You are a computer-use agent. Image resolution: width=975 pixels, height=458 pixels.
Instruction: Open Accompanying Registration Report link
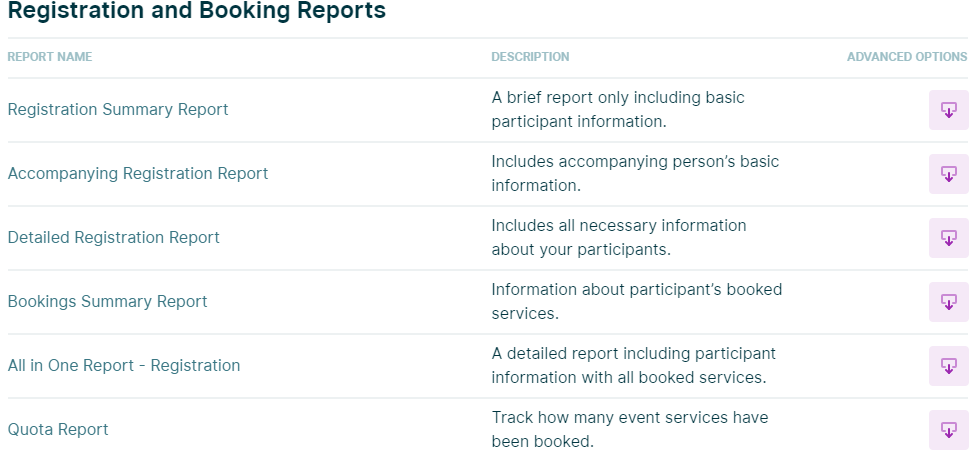138,174
